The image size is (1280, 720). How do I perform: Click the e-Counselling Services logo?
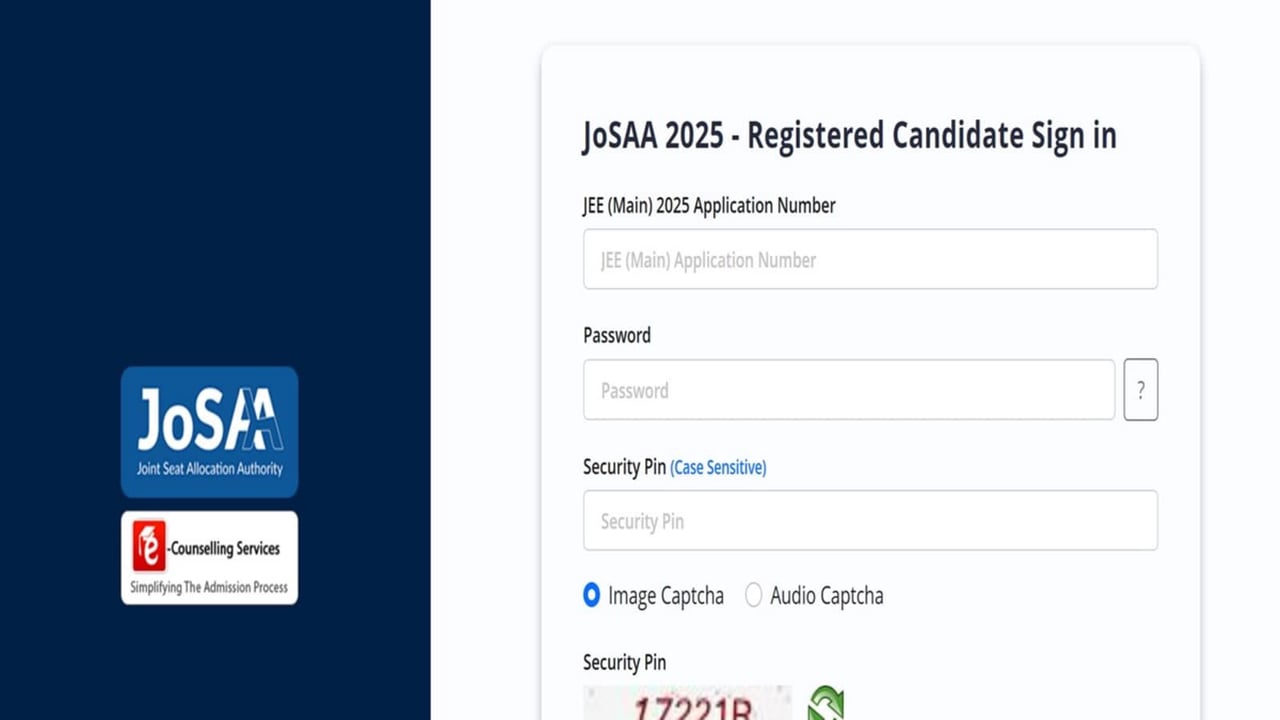tap(210, 558)
